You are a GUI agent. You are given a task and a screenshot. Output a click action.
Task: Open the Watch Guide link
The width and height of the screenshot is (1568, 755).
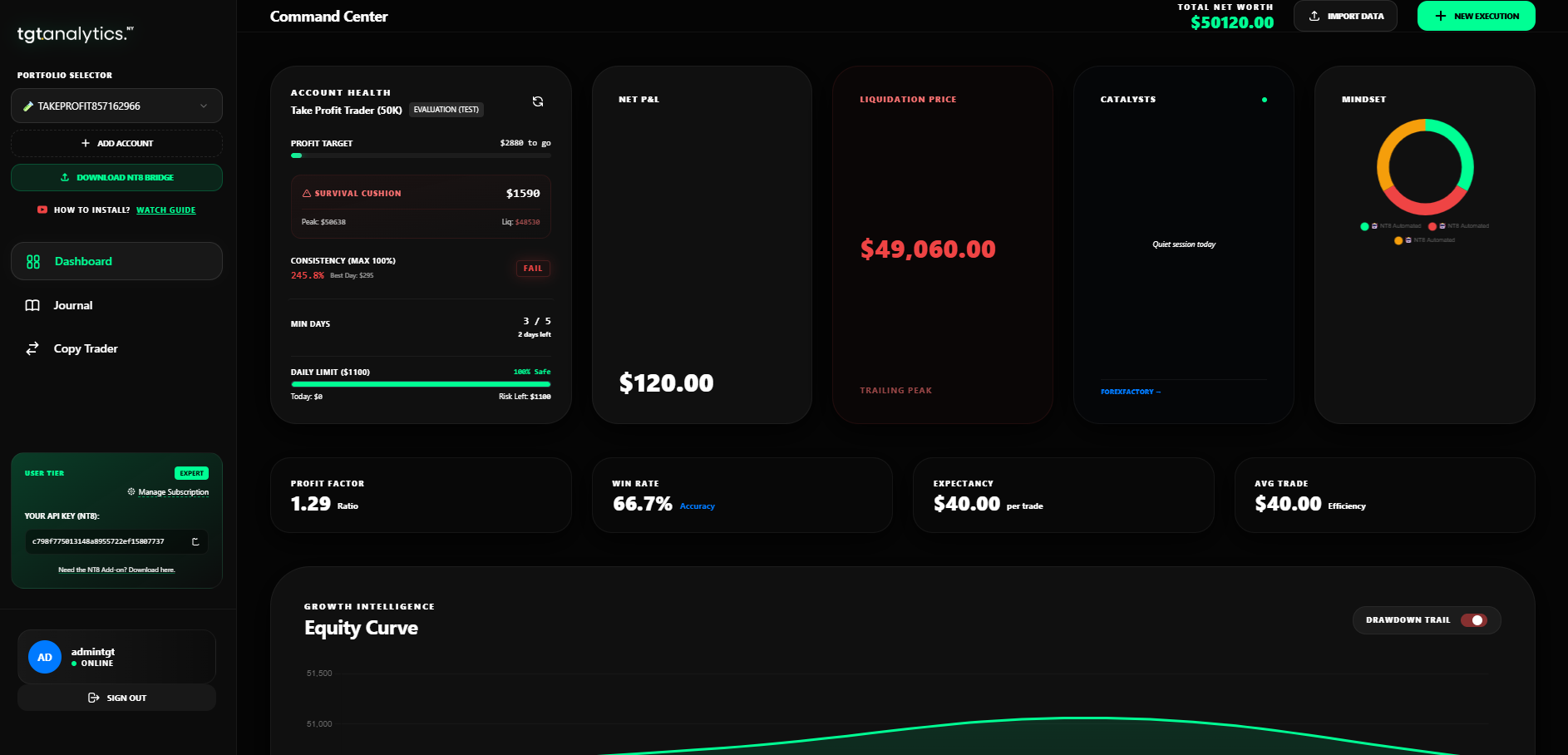pyautogui.click(x=165, y=210)
